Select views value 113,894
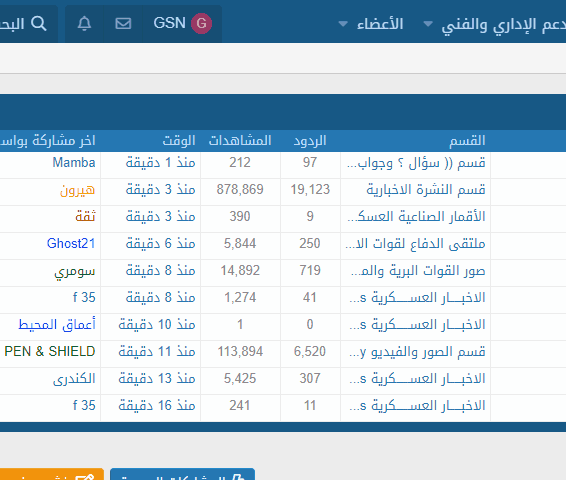 click(x=240, y=352)
